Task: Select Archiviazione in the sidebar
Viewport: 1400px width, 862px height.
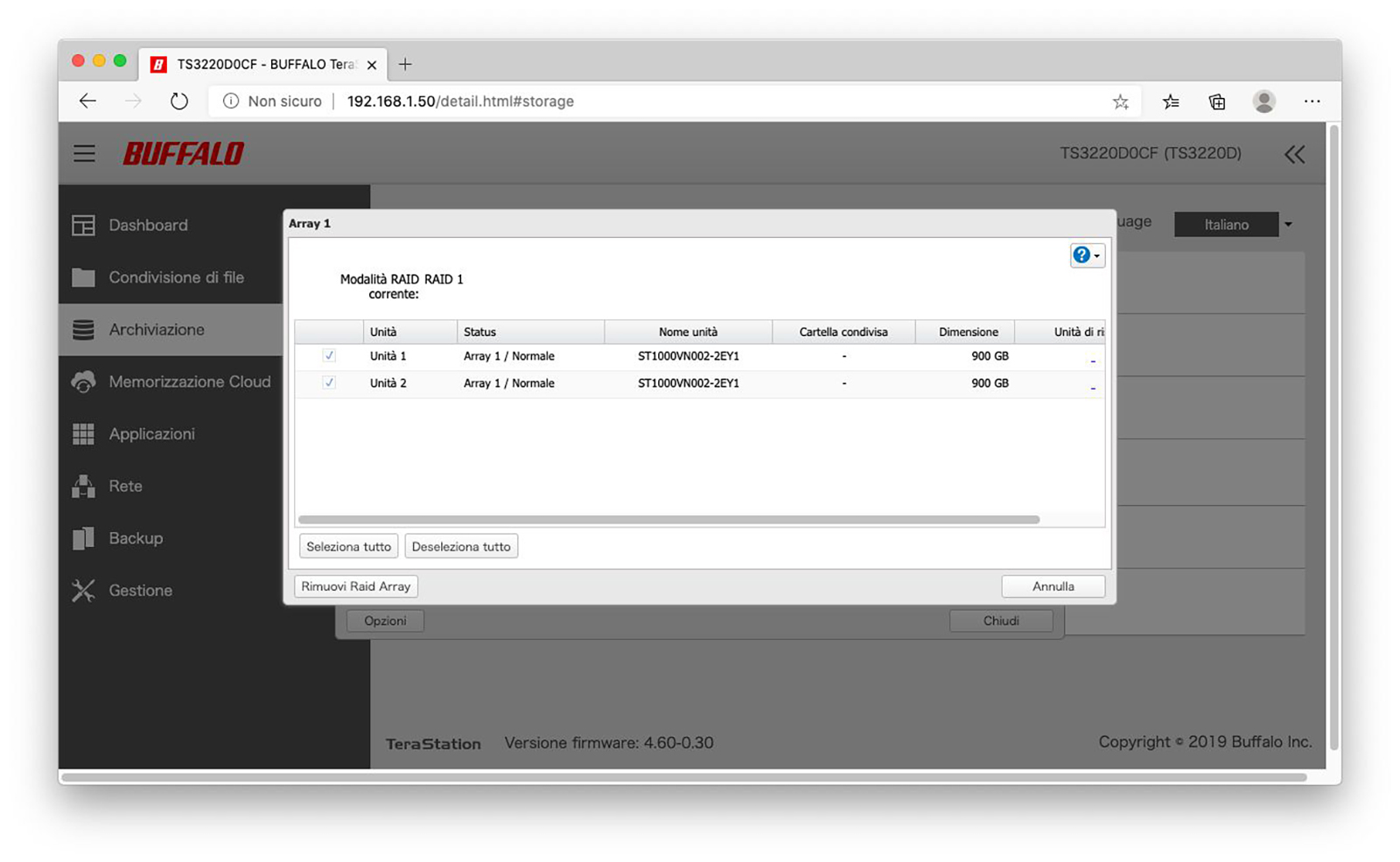Action: tap(171, 330)
